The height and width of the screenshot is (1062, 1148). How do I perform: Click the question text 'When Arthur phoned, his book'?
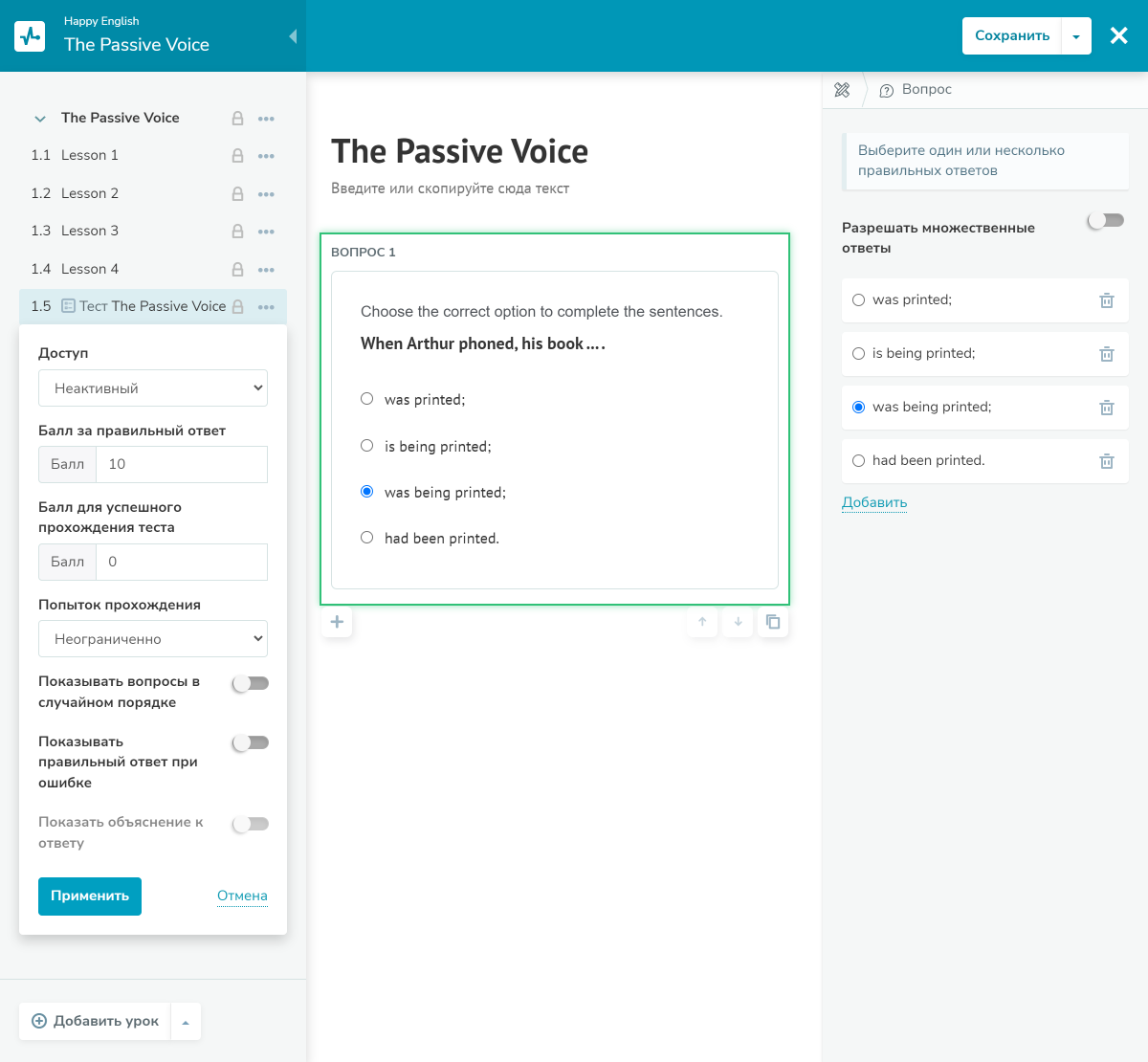(483, 343)
